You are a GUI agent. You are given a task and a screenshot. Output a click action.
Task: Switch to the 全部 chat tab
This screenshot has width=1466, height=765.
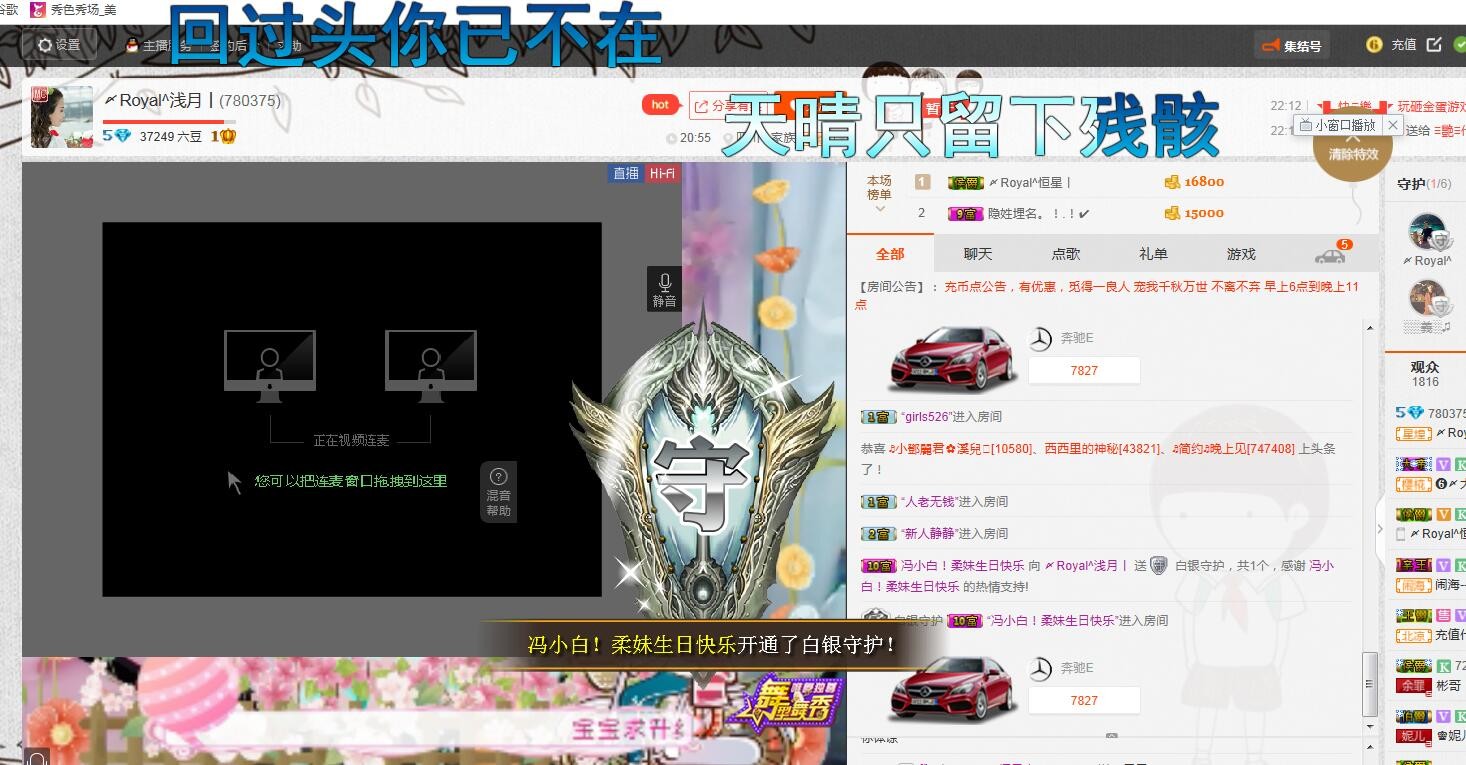[890, 254]
